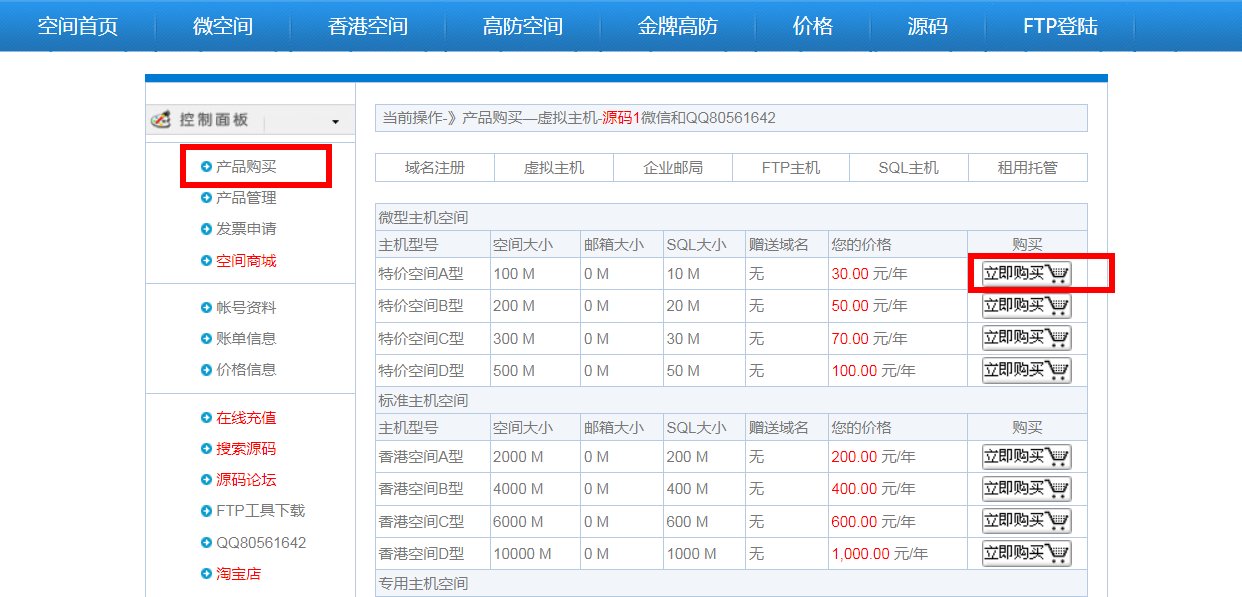Click the 在线充值 sidebar link
This screenshot has height=597, width=1242.
(246, 418)
